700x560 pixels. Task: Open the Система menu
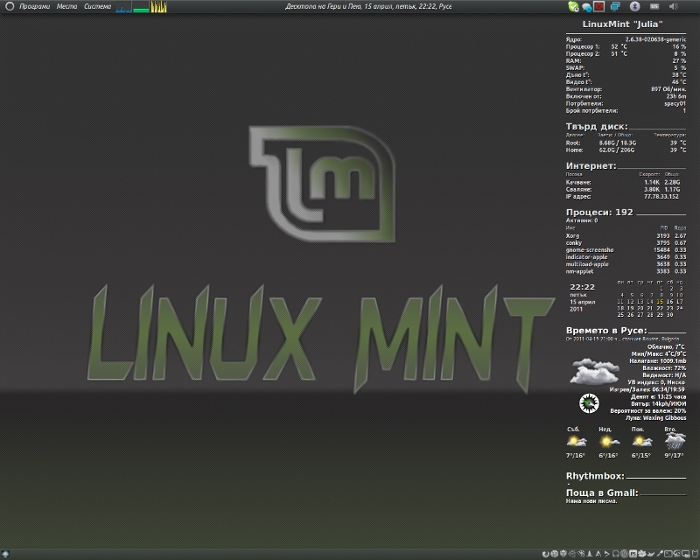[x=97, y=6]
